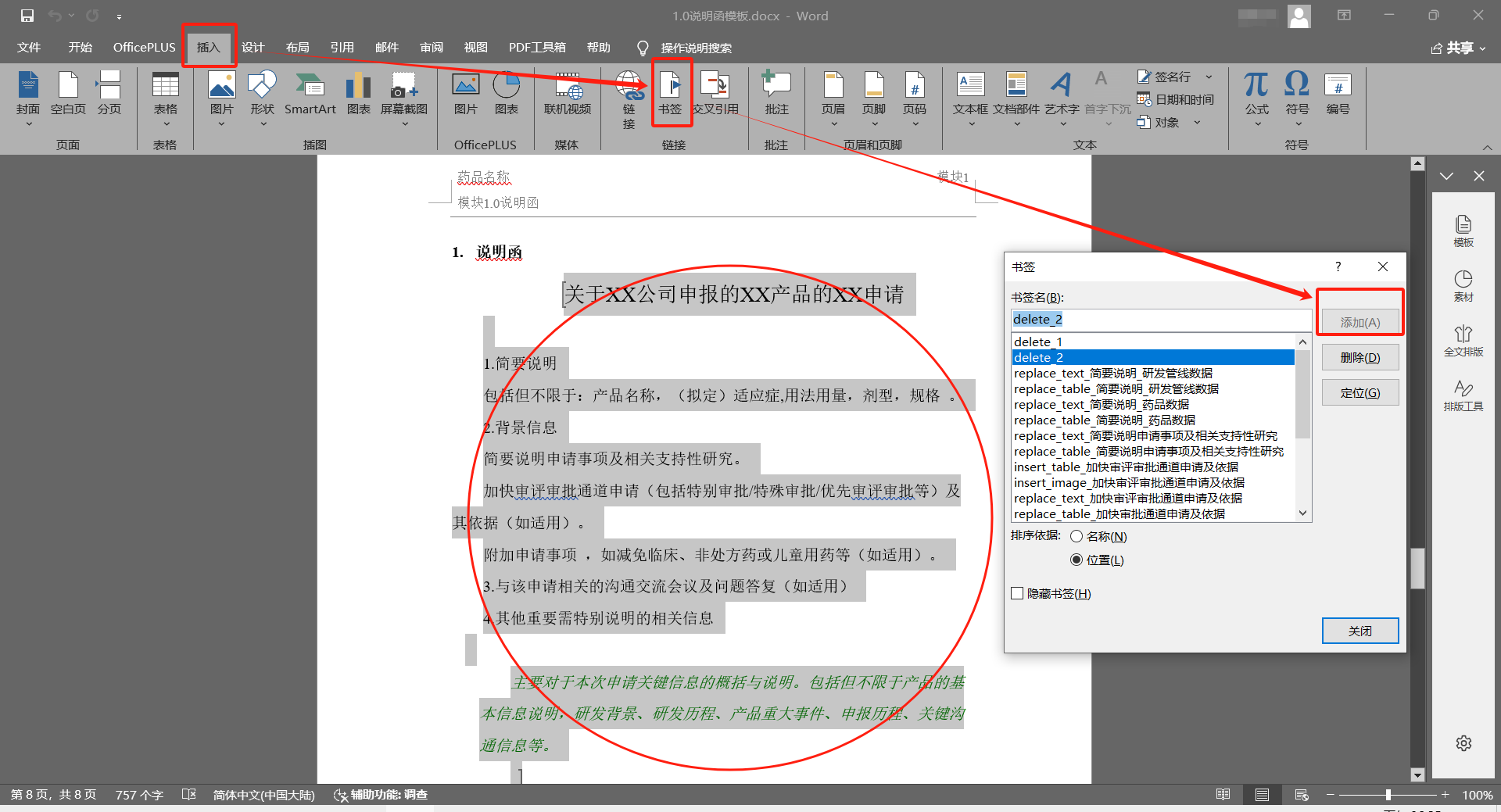Open the Shapes (形状) gallery
The height and width of the screenshot is (812, 1501).
pos(263,98)
